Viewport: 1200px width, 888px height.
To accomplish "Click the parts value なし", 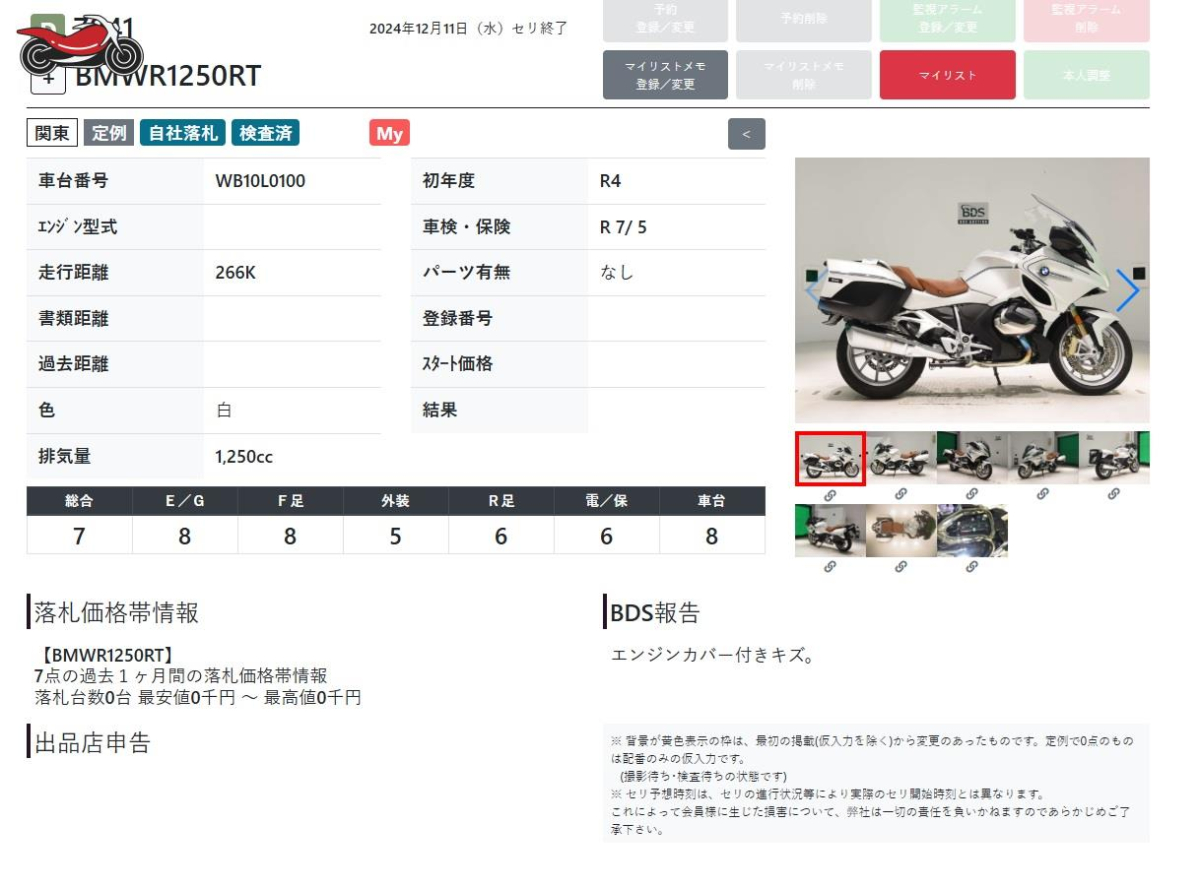I will pyautogui.click(x=617, y=273).
